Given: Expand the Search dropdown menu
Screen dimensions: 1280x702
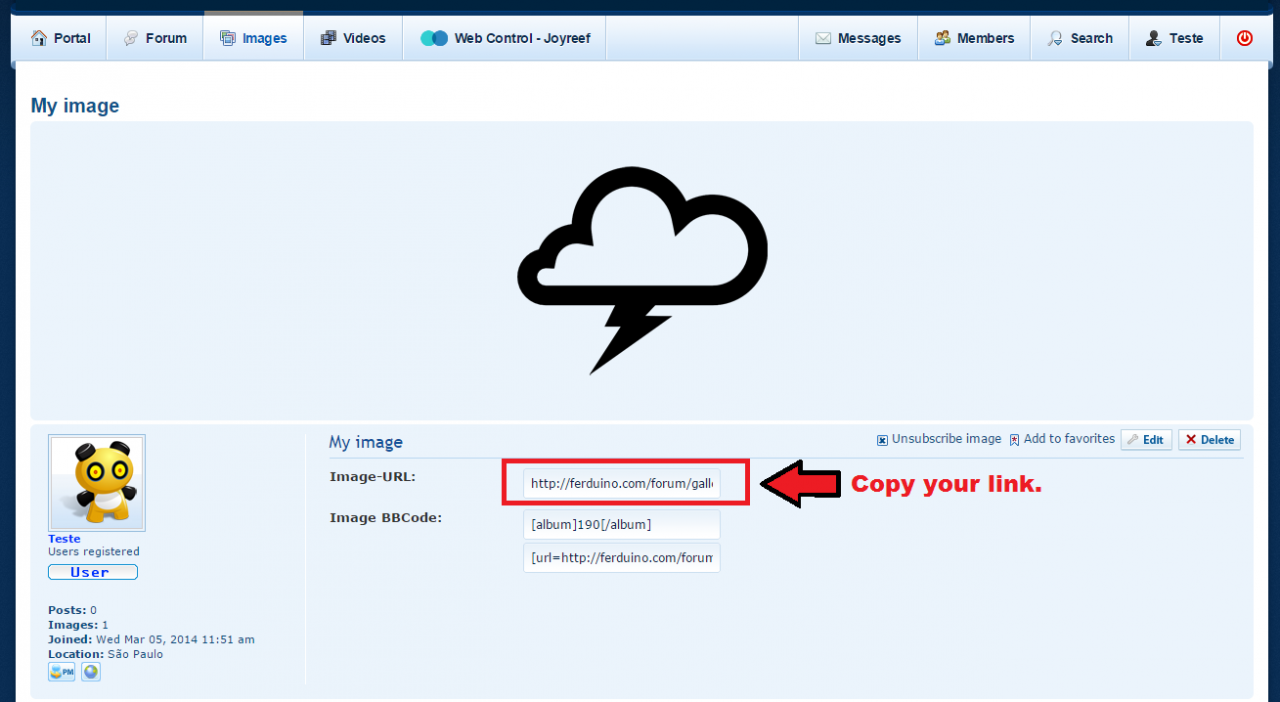Looking at the screenshot, I should click(1080, 38).
